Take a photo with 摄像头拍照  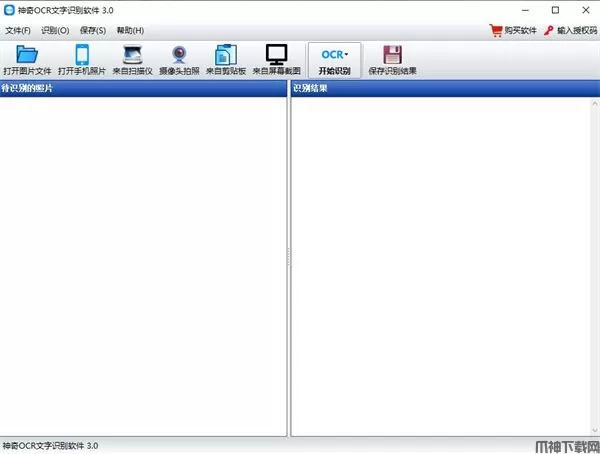179,60
